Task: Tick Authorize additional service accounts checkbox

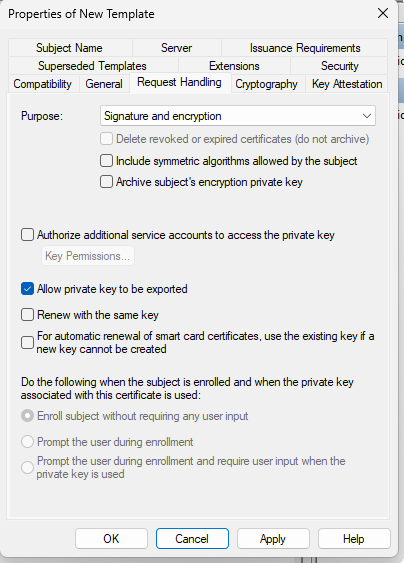Action: click(27, 235)
